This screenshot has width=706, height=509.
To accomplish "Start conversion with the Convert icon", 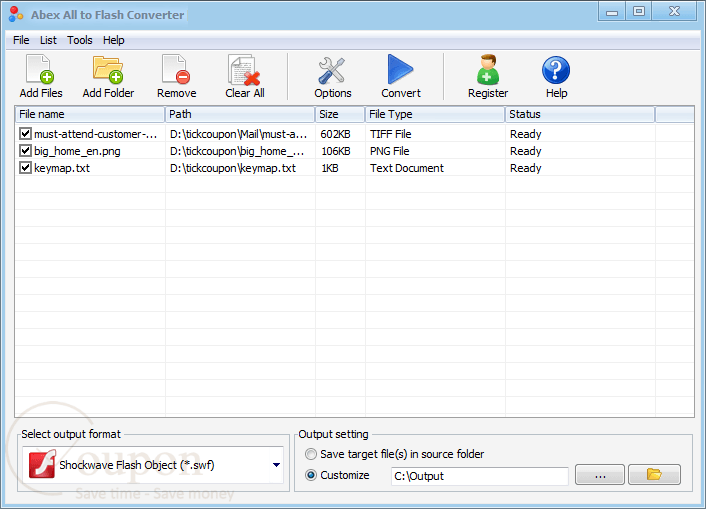I will point(400,69).
